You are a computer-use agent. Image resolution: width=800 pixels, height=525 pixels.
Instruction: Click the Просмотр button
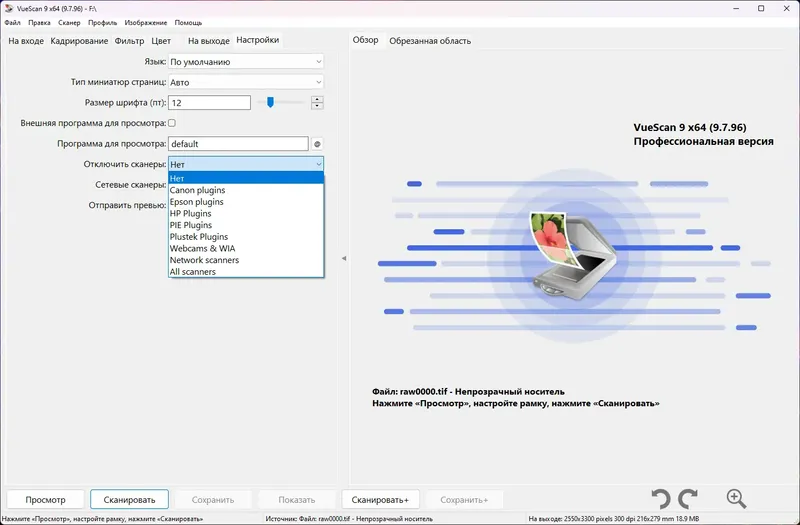(x=45, y=499)
